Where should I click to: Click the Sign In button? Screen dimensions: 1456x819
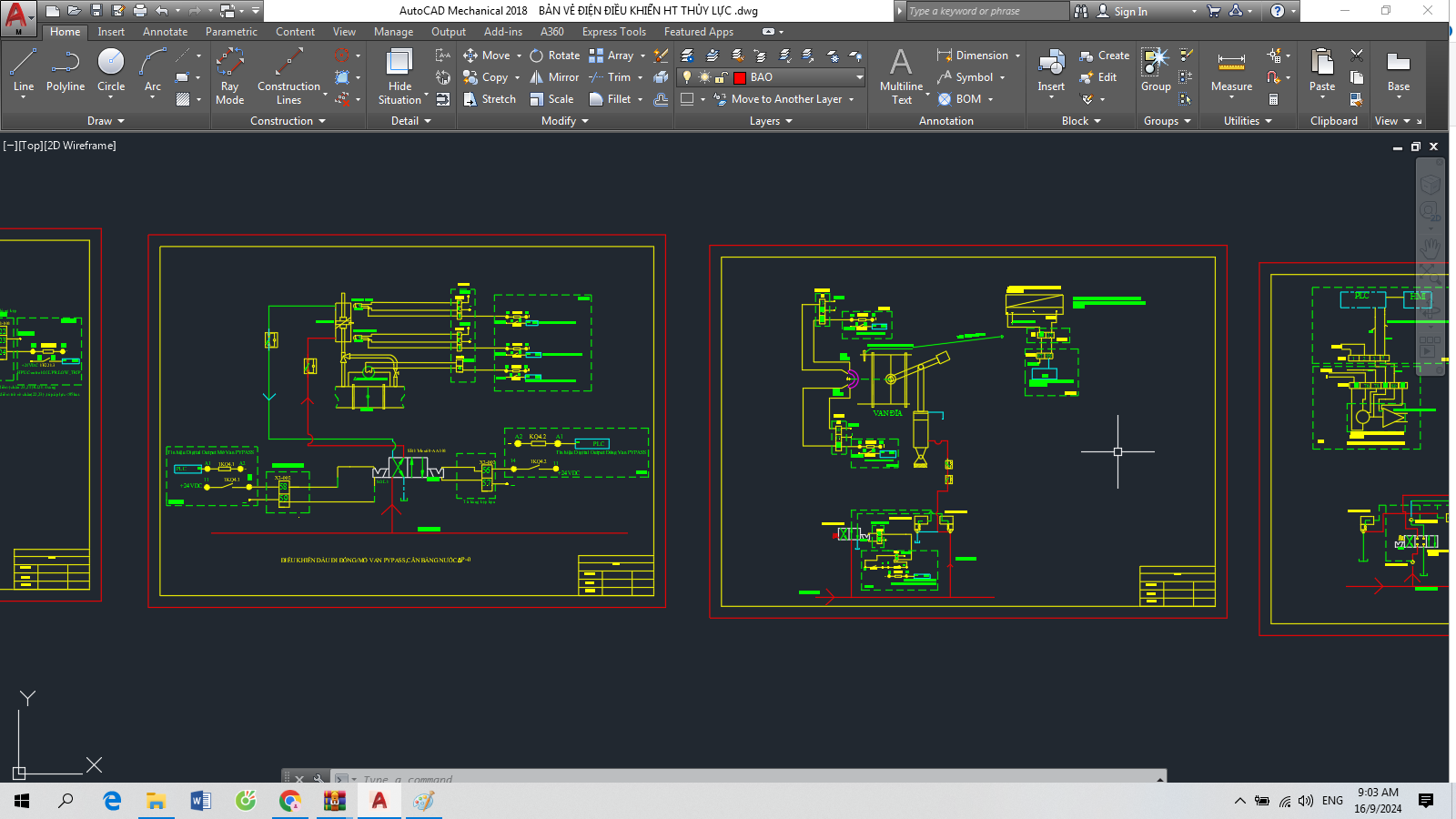tap(1122, 11)
